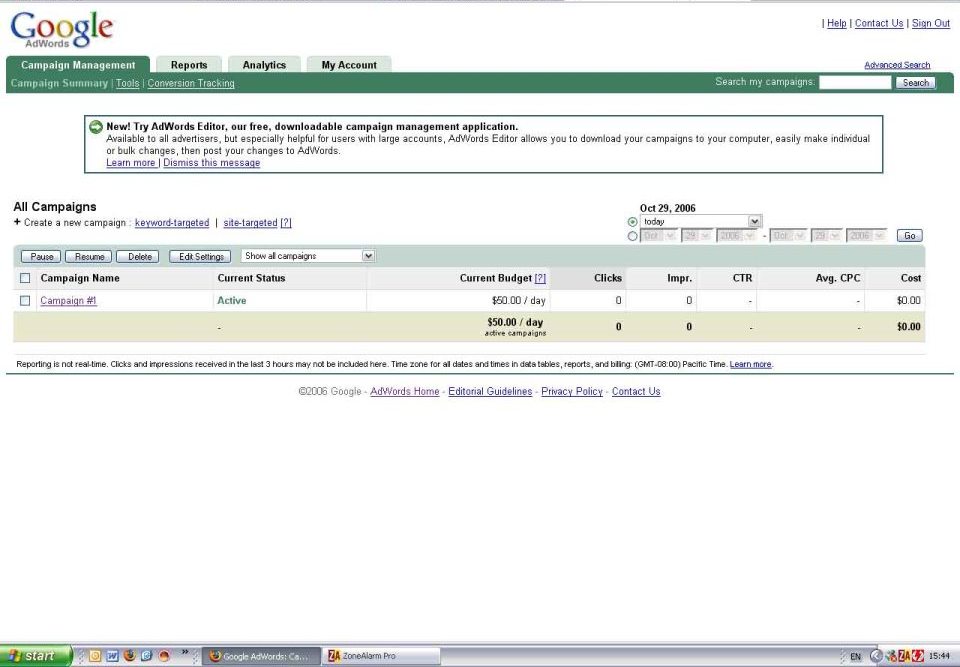Focus the 'Search my campaigns' input field
The width and height of the screenshot is (960, 667).
[855, 83]
